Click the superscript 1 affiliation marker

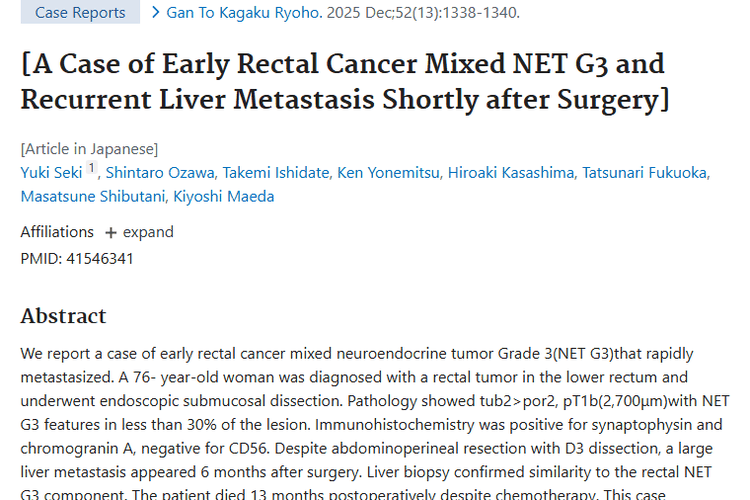click(92, 169)
